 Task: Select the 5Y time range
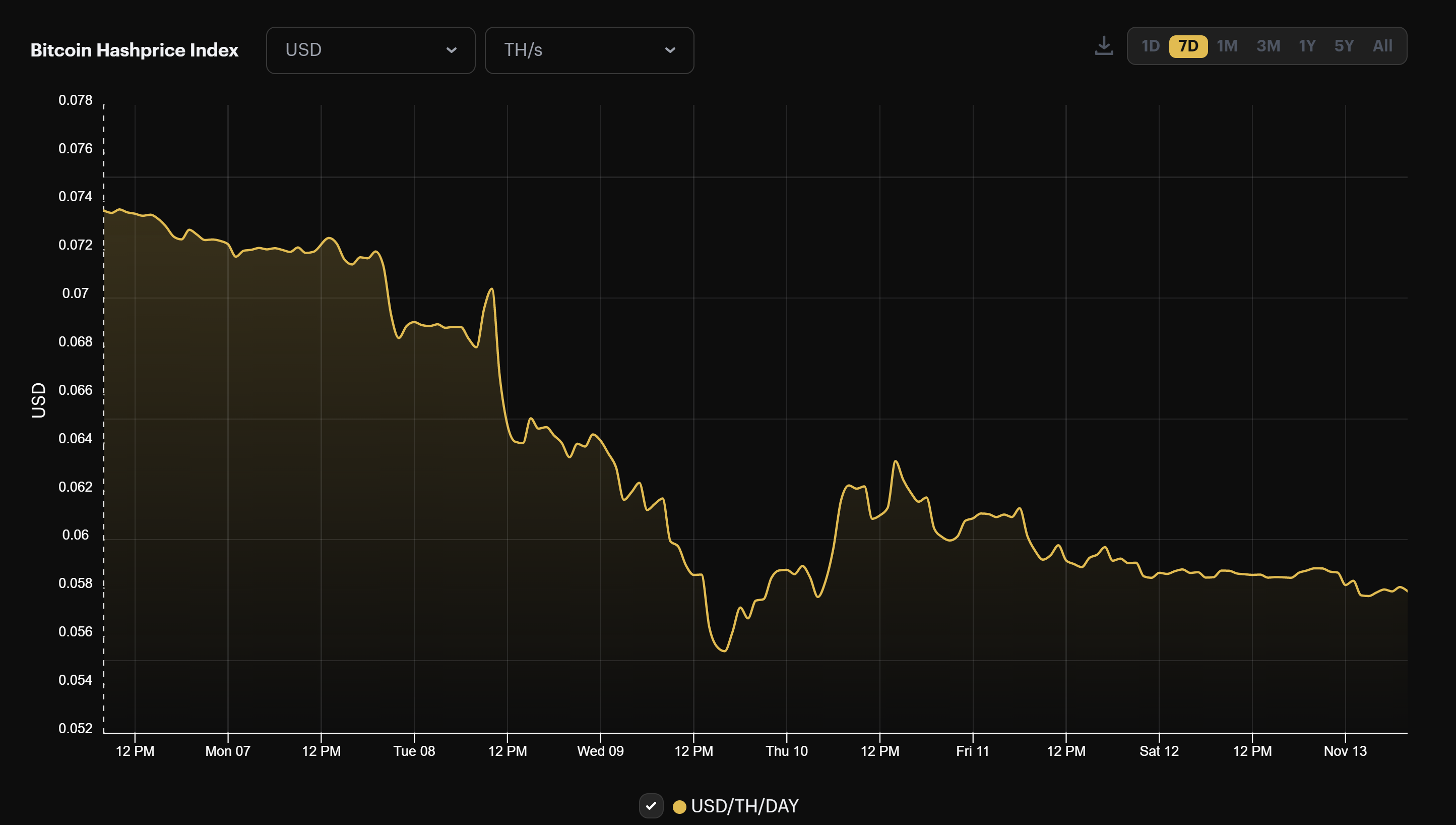(x=1344, y=46)
